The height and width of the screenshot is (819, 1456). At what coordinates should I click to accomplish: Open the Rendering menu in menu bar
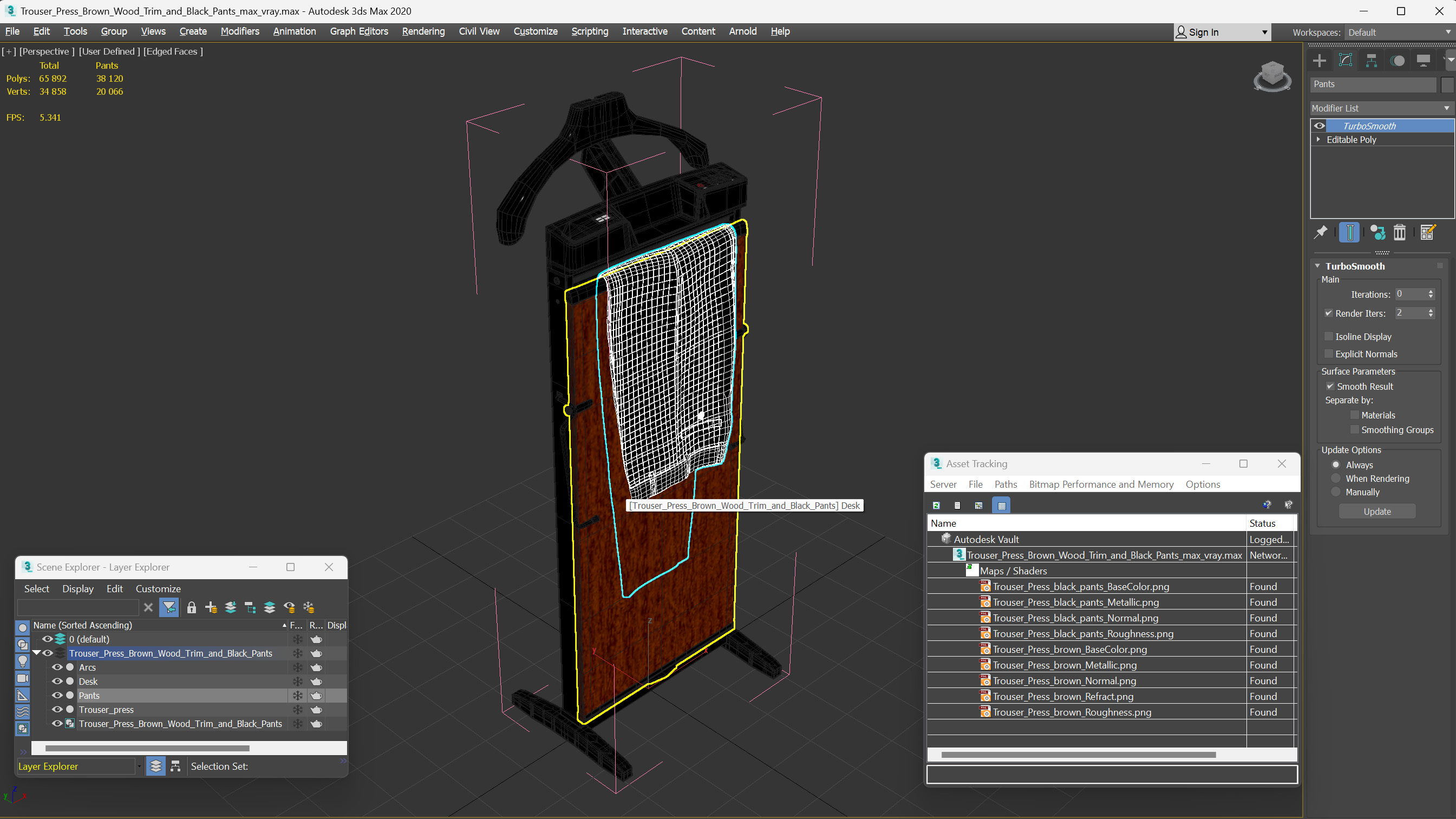pos(423,31)
